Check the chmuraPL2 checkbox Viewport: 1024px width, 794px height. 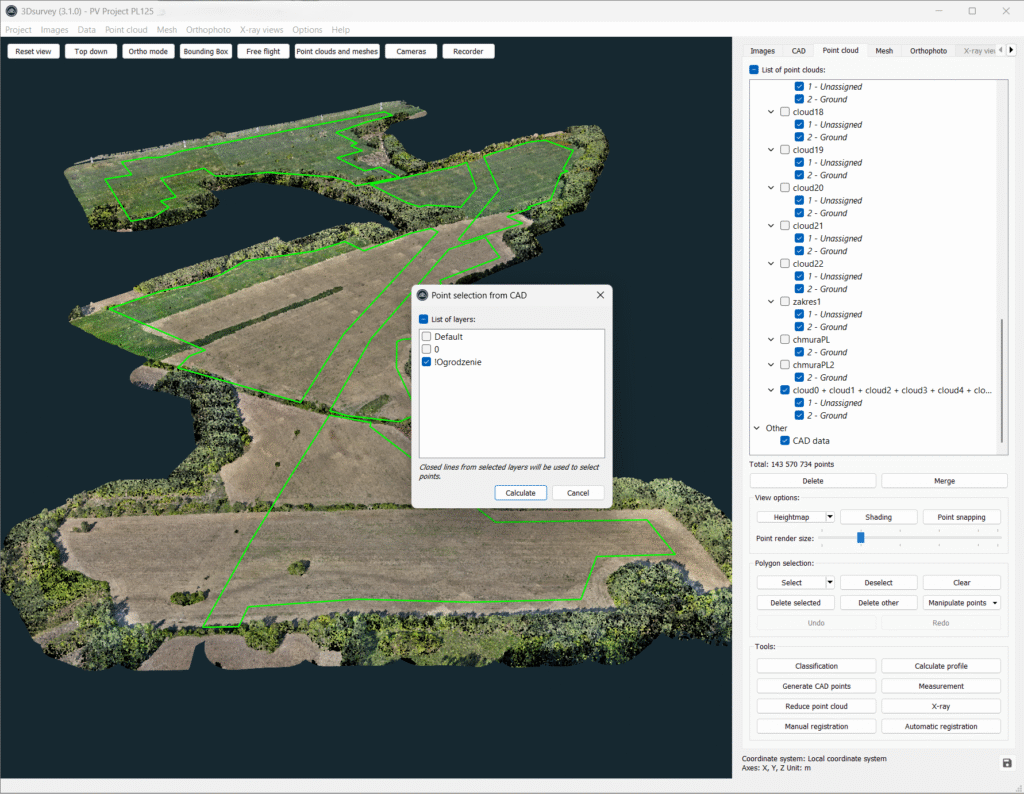click(785, 364)
